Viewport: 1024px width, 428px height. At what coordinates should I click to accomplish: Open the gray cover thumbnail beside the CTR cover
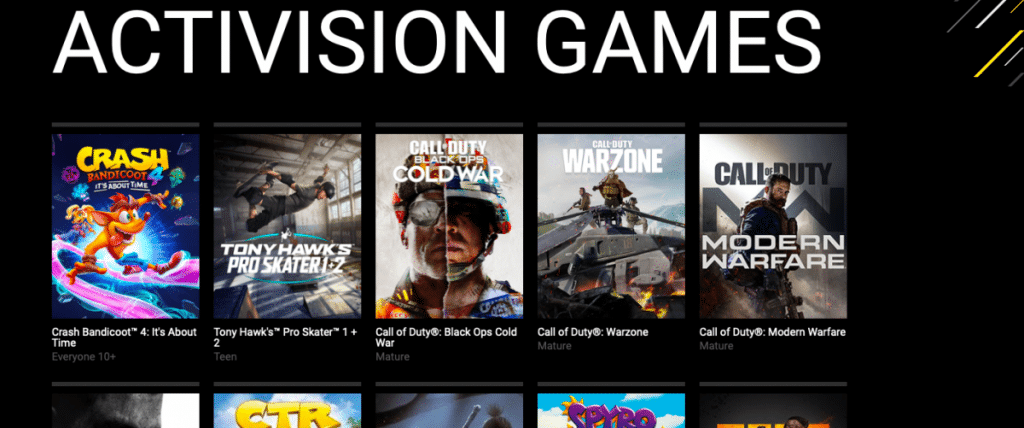point(449,410)
